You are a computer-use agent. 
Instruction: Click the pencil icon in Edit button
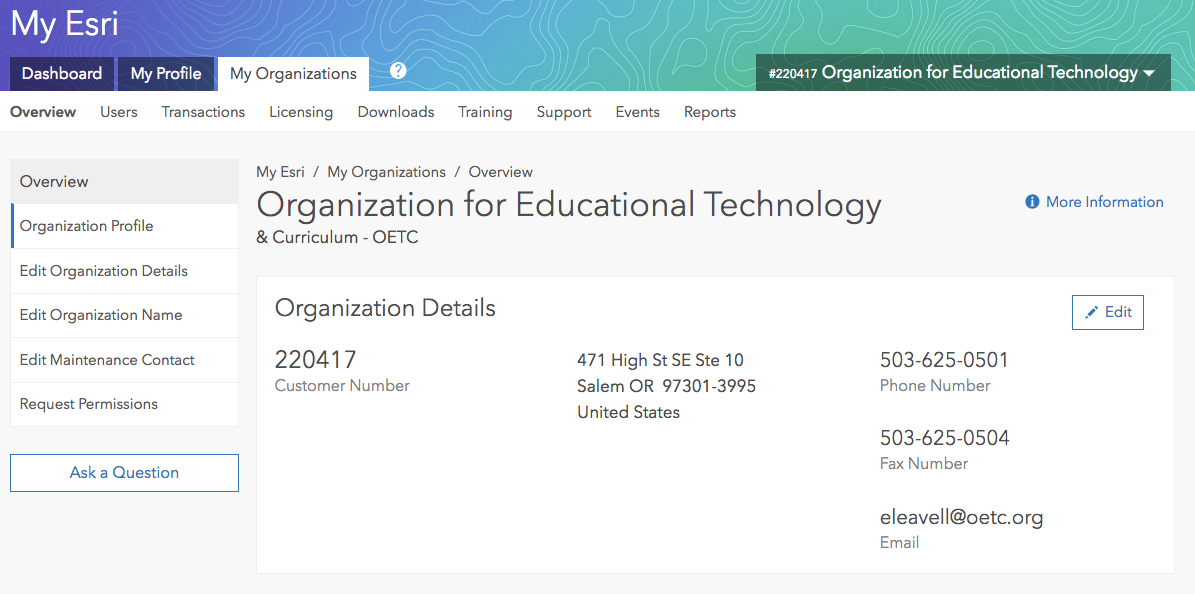pyautogui.click(x=1091, y=312)
